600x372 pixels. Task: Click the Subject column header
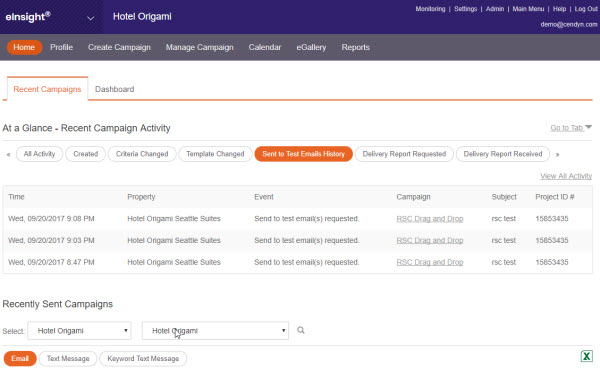pyautogui.click(x=504, y=197)
